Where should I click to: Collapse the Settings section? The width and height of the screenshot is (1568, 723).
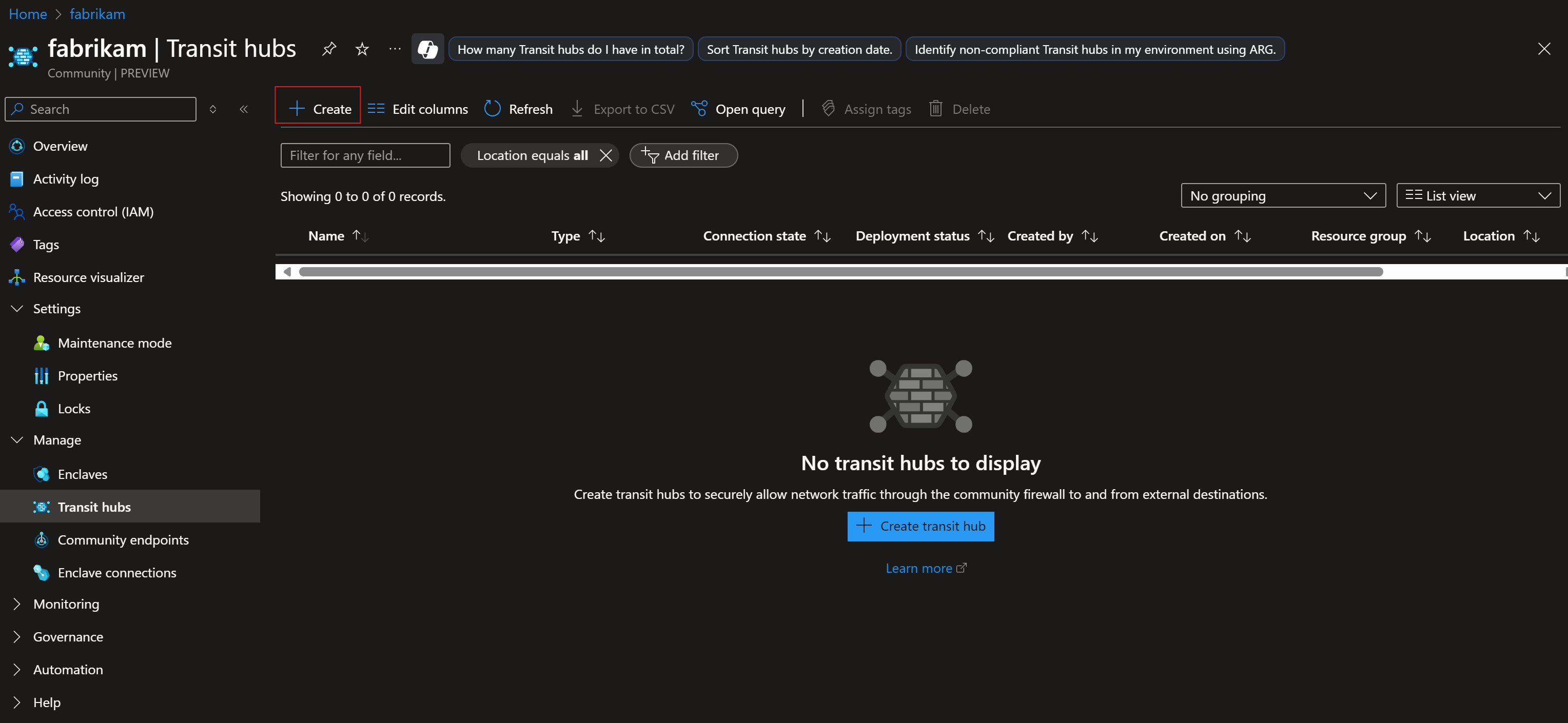click(17, 309)
